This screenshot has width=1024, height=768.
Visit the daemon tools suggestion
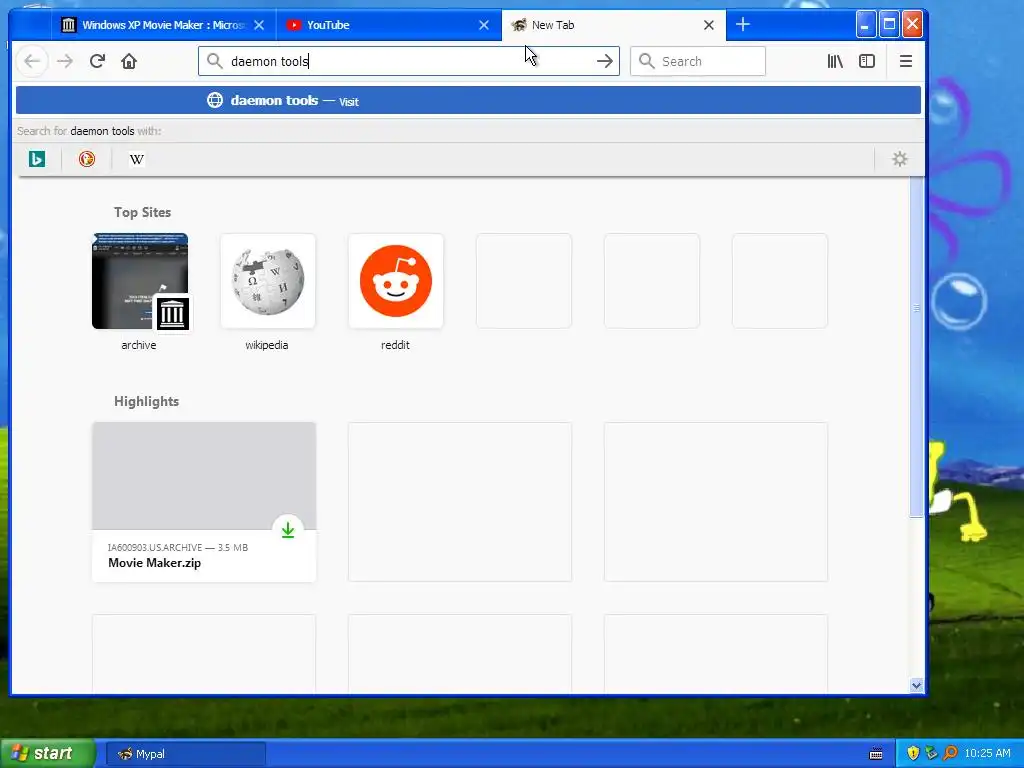[468, 101]
